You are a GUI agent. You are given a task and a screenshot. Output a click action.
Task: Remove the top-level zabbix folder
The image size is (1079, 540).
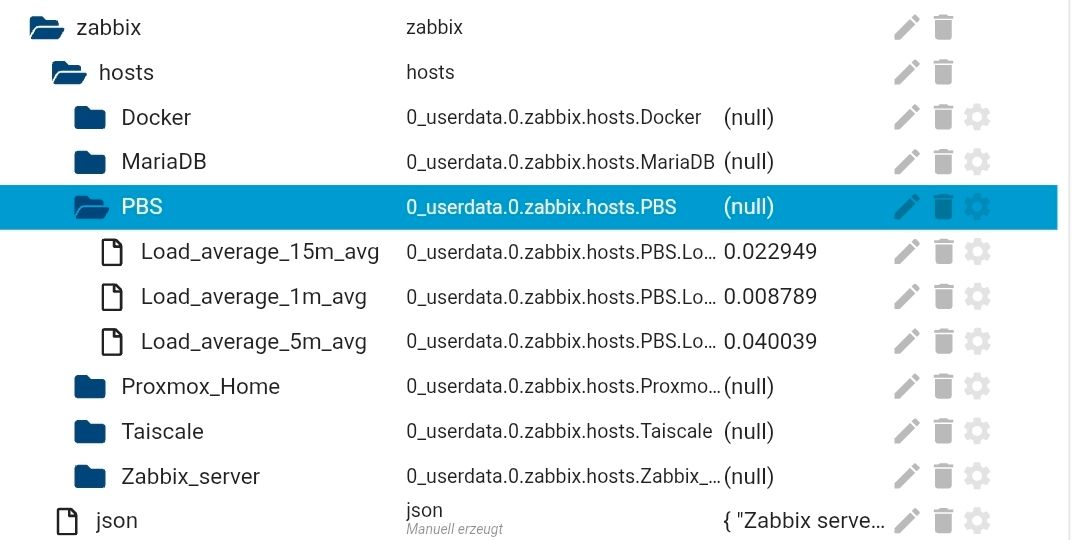tap(942, 28)
